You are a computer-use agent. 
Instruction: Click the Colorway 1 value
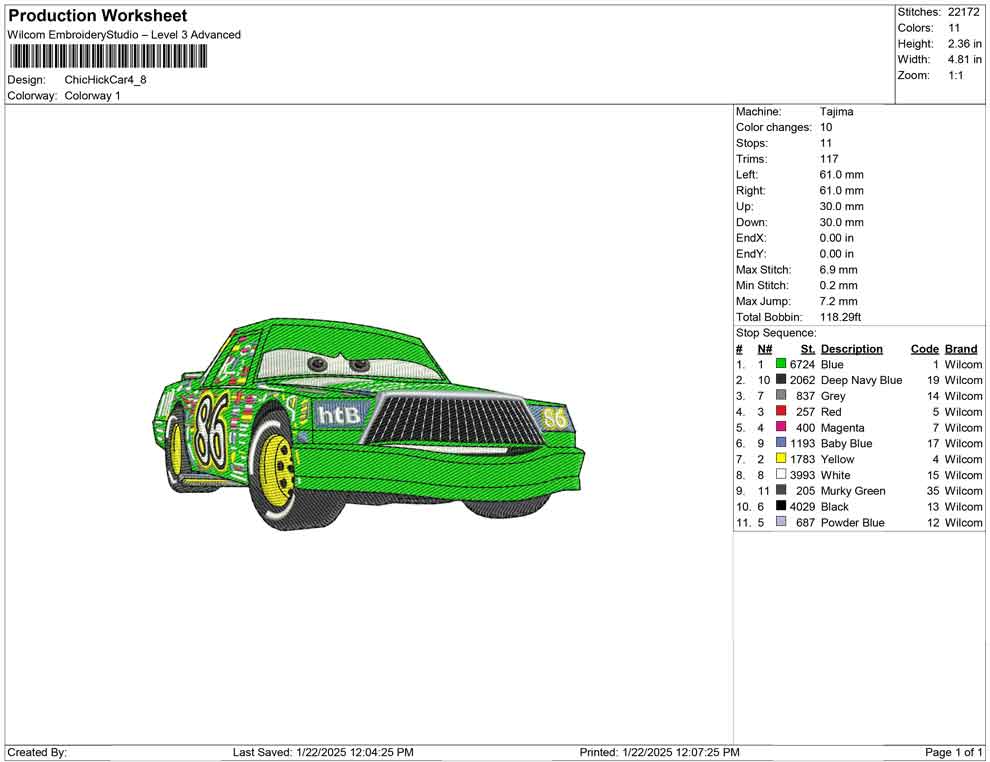pos(92,96)
